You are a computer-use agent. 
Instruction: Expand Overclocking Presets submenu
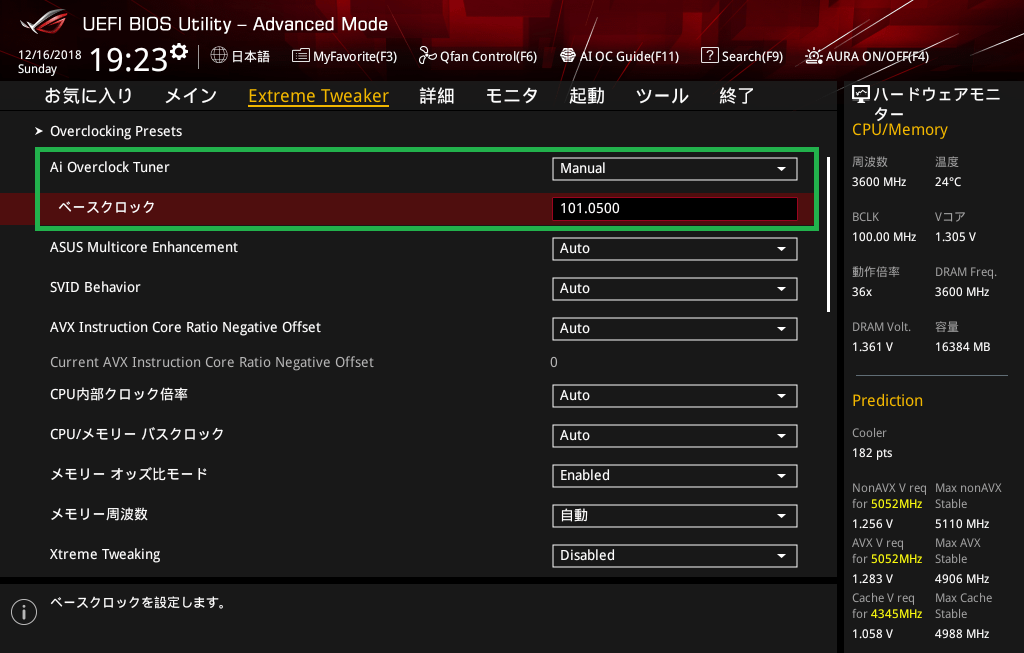(x=116, y=131)
